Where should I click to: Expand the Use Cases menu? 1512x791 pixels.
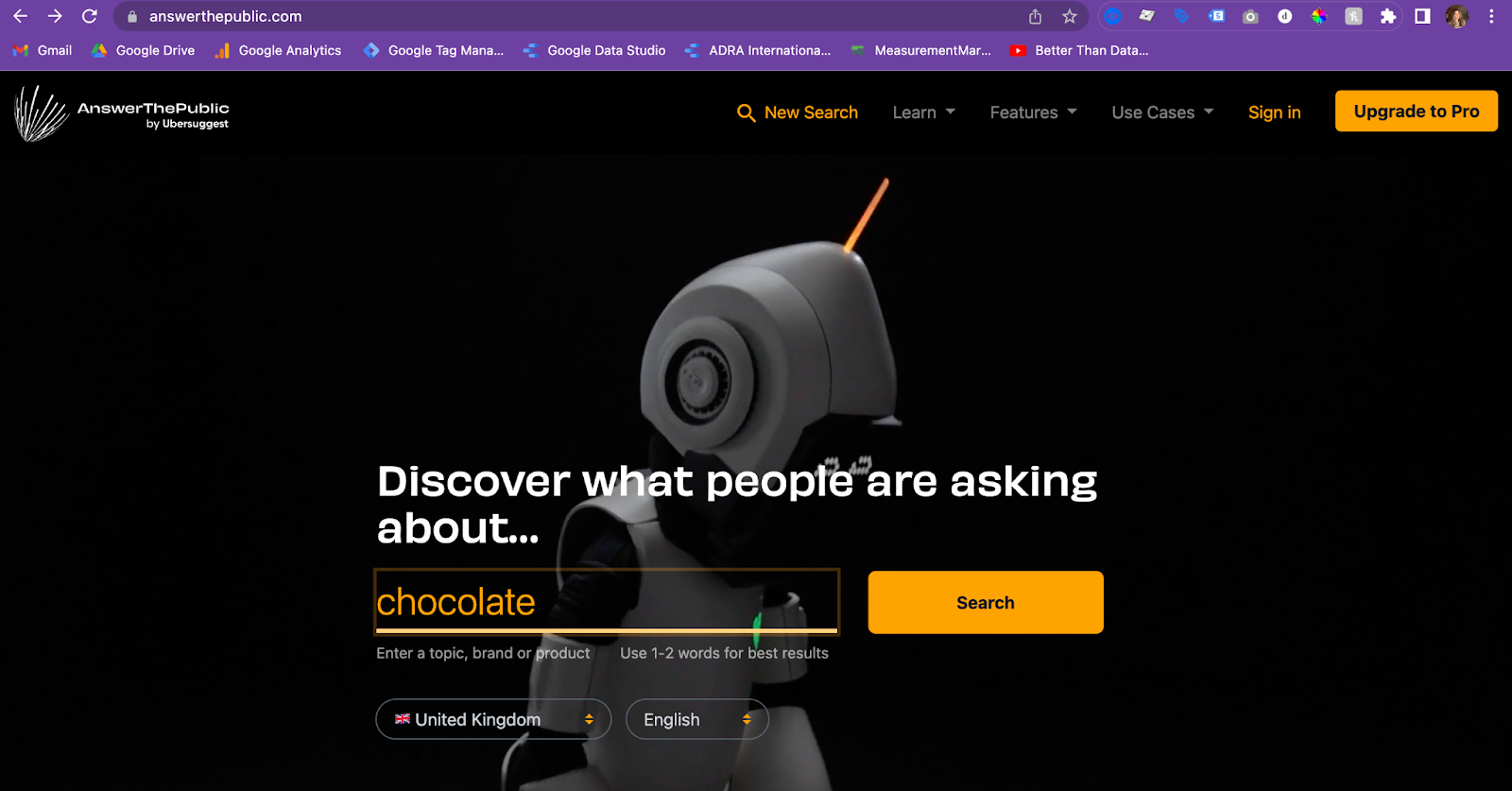pyautogui.click(x=1162, y=112)
